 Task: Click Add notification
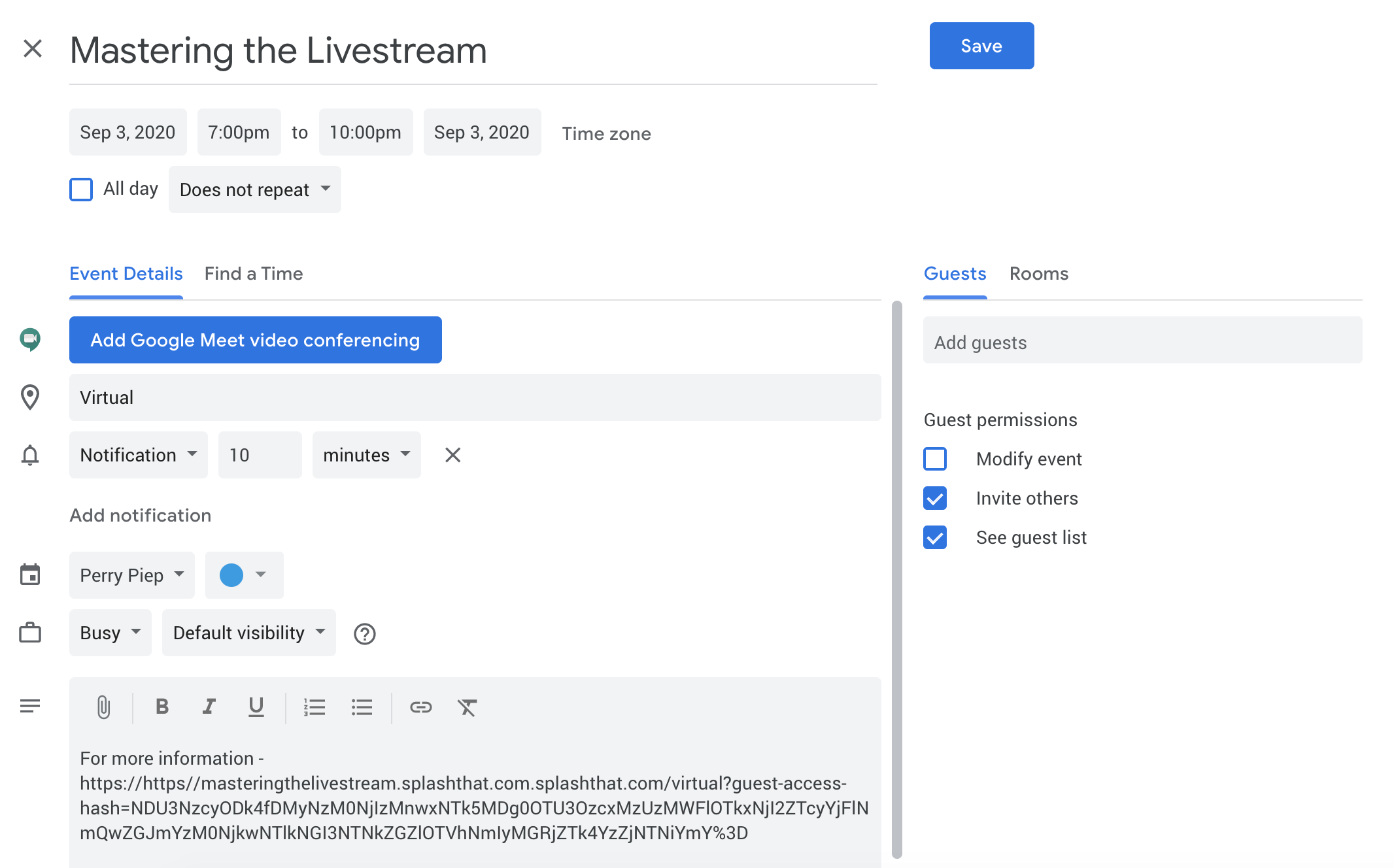point(141,515)
